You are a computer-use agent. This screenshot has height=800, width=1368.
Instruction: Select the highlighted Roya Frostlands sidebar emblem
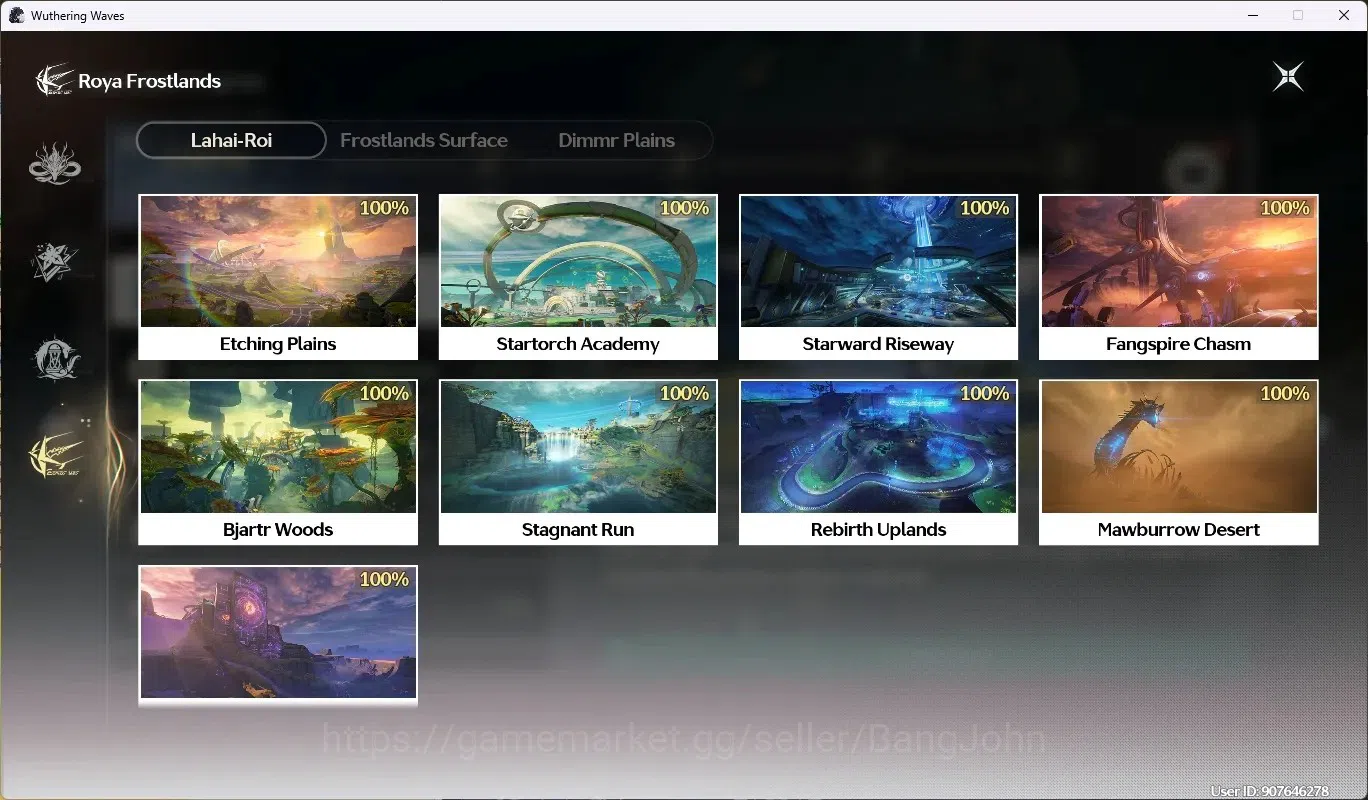56,455
